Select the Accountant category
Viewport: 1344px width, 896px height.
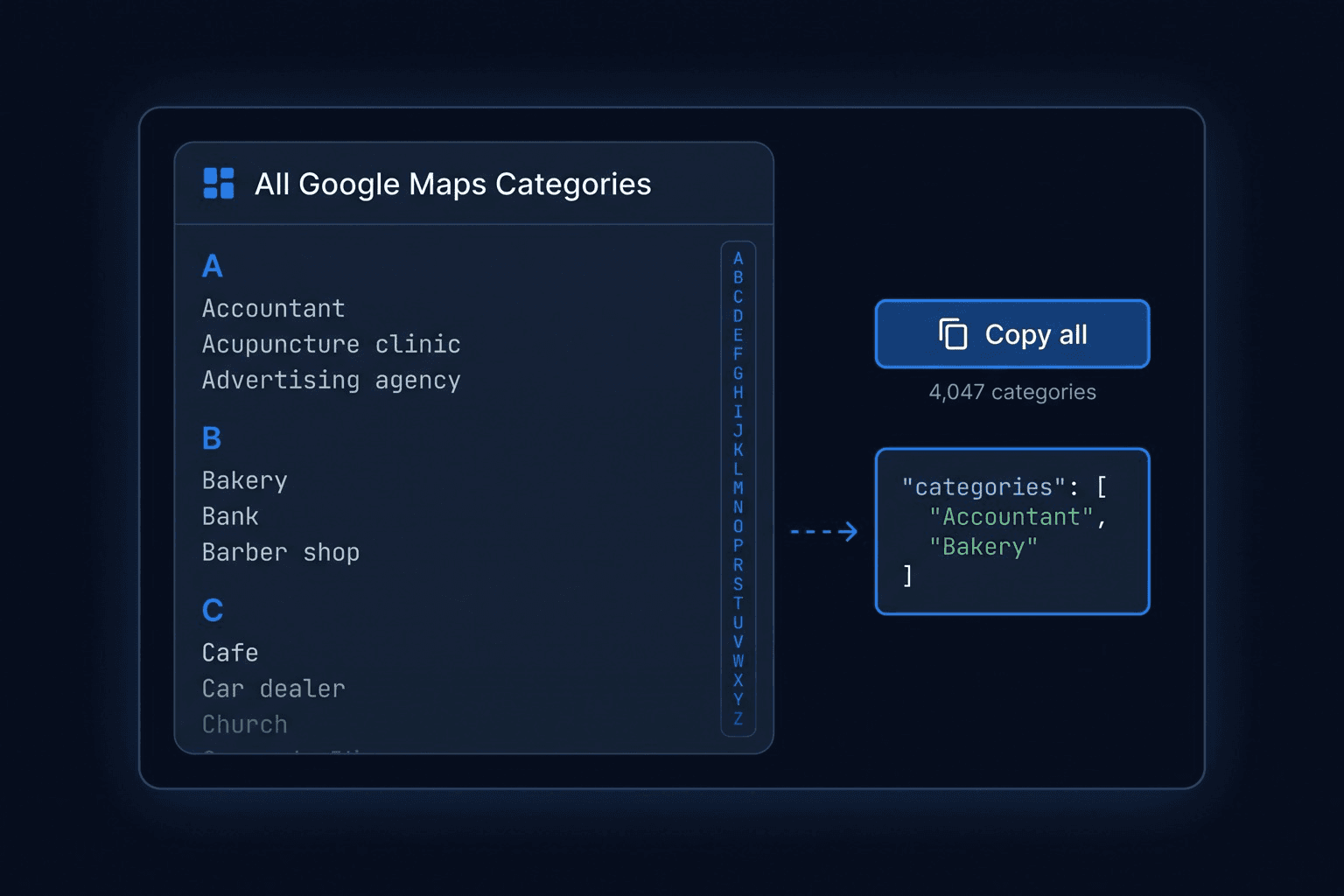pos(273,308)
